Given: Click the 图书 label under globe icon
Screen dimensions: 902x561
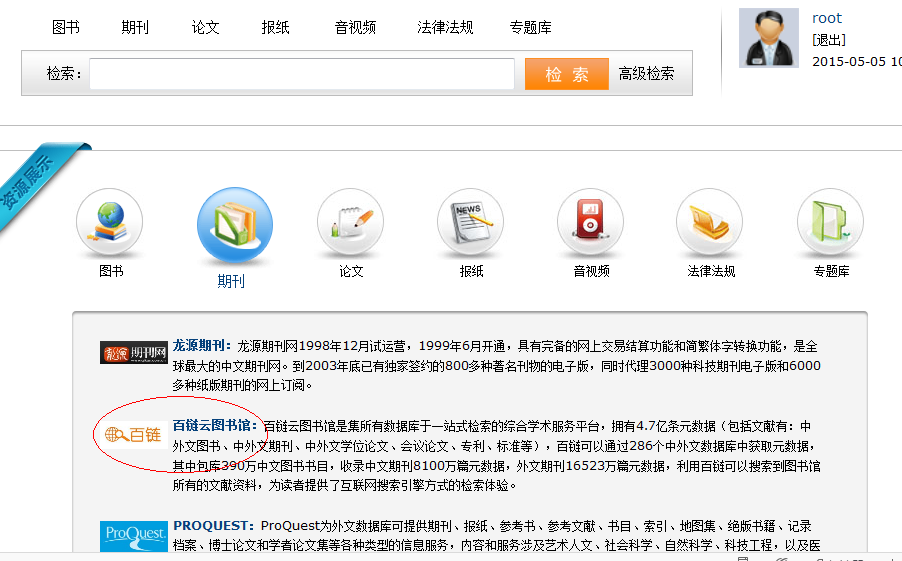Looking at the screenshot, I should pyautogui.click(x=111, y=271).
